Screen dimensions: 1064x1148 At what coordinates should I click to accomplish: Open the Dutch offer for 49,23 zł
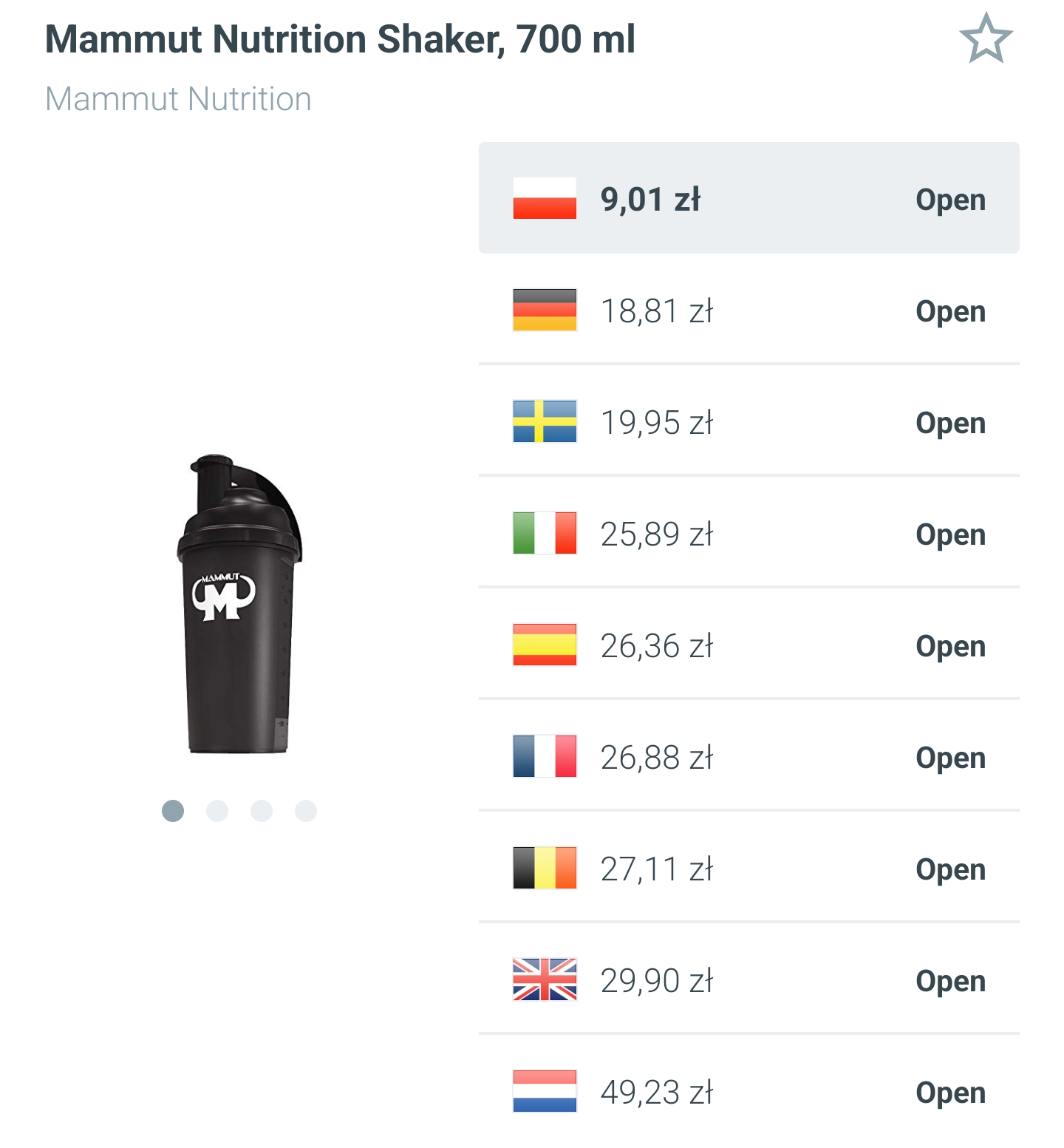pyautogui.click(x=949, y=1093)
